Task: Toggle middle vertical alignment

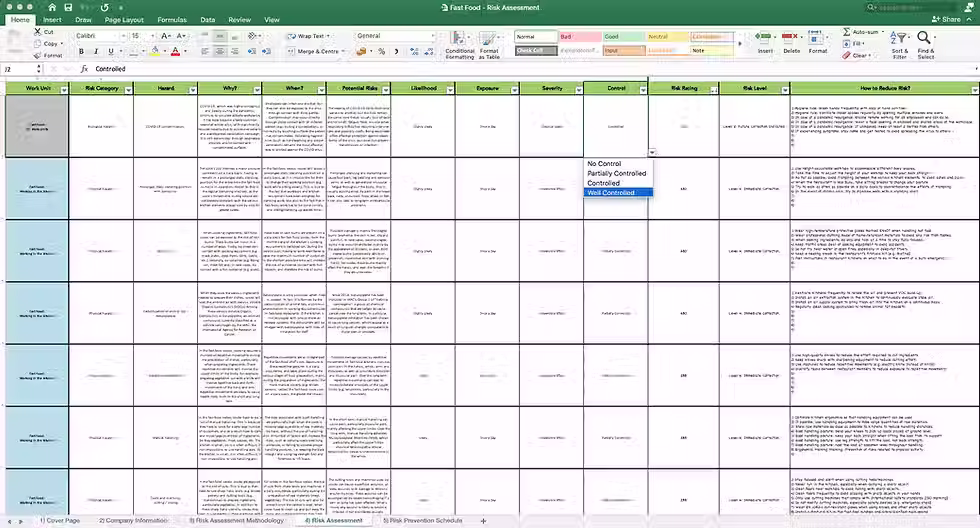Action: tap(219, 36)
